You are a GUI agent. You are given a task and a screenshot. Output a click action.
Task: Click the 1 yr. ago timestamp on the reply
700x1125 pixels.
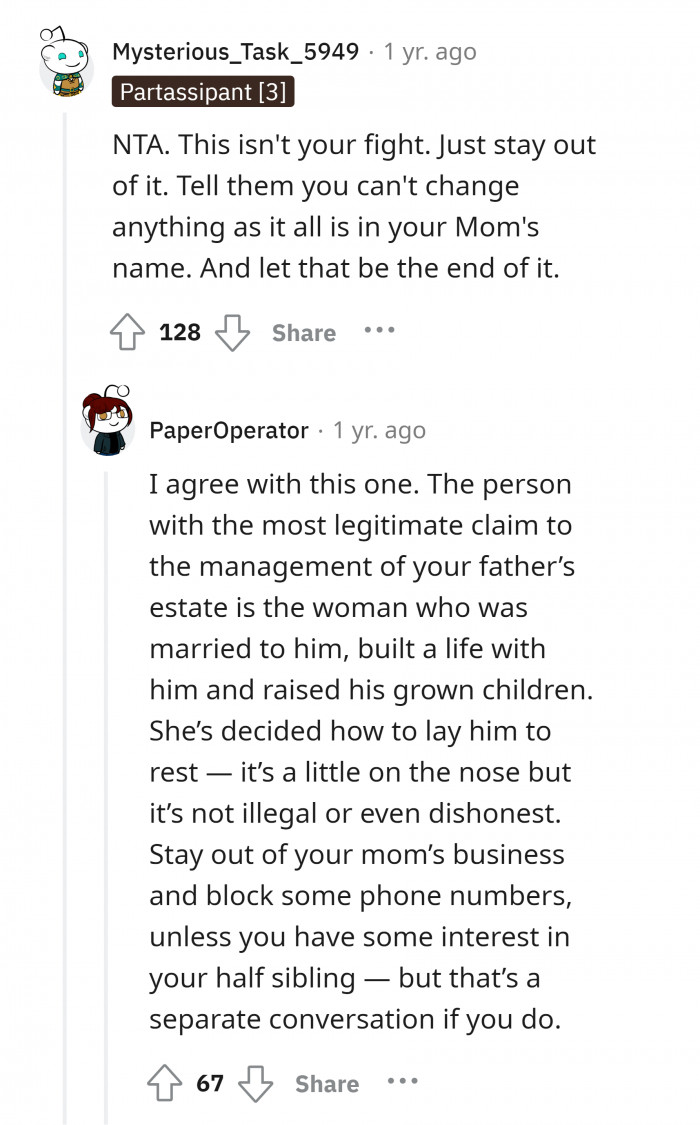pyautogui.click(x=378, y=430)
